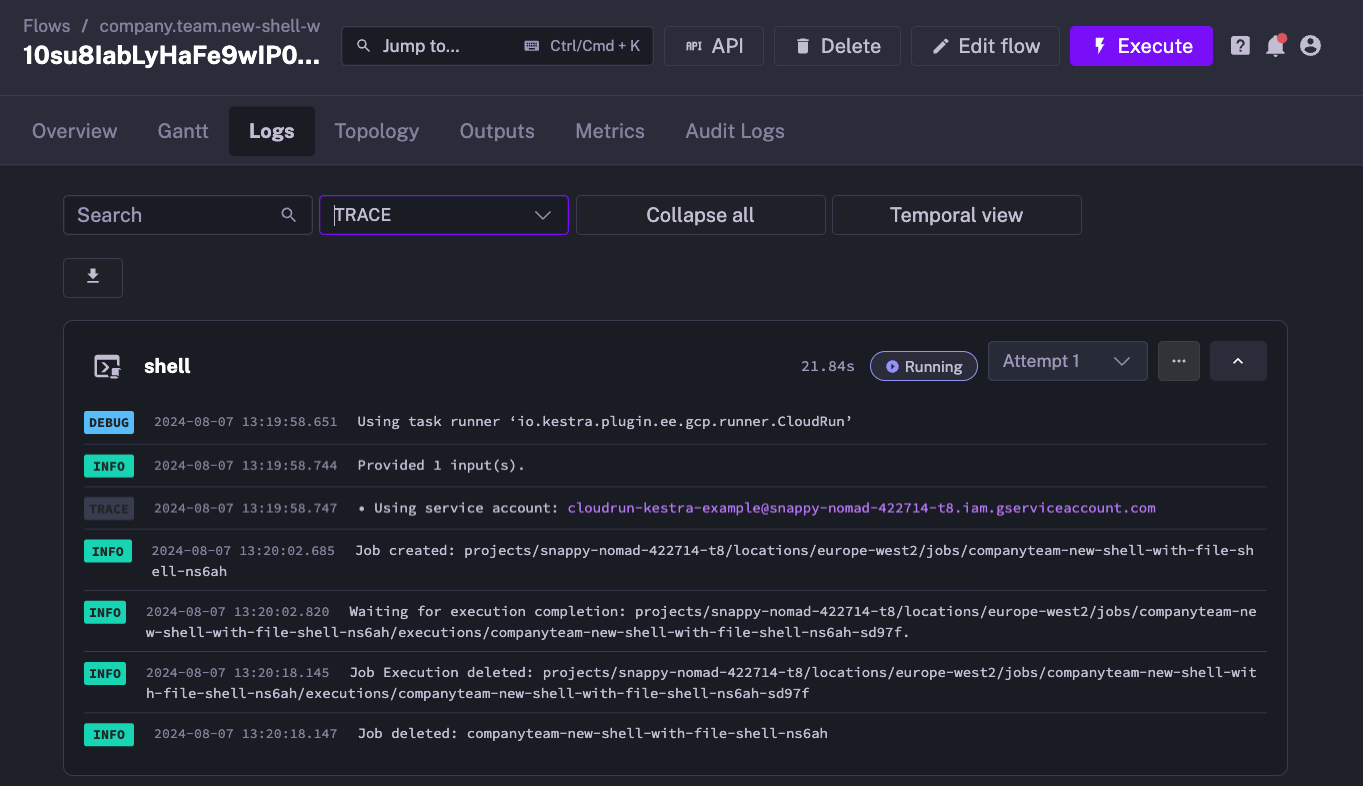Open the notifications bell icon
Image resolution: width=1363 pixels, height=786 pixels.
1275,46
